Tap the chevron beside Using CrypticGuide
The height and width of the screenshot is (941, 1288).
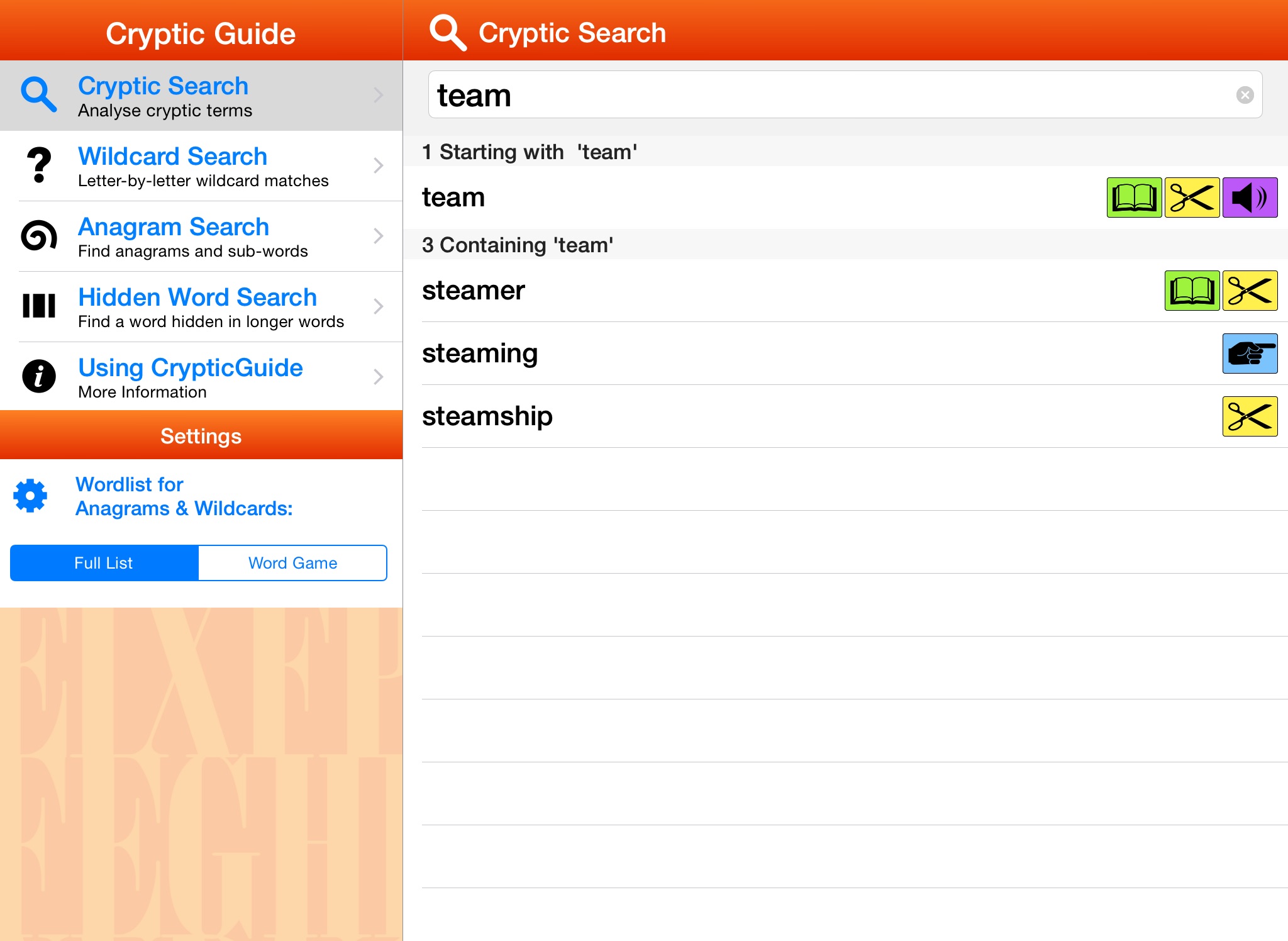(x=378, y=377)
